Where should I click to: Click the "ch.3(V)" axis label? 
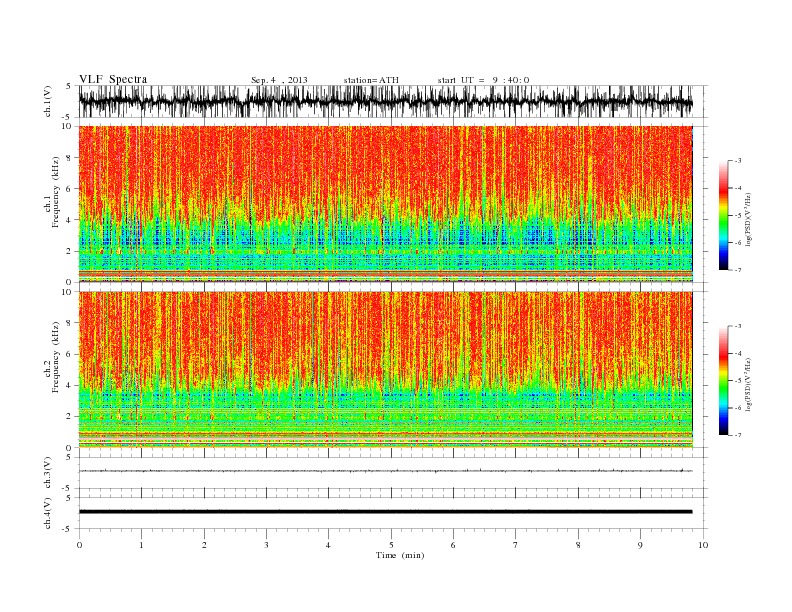(48, 473)
